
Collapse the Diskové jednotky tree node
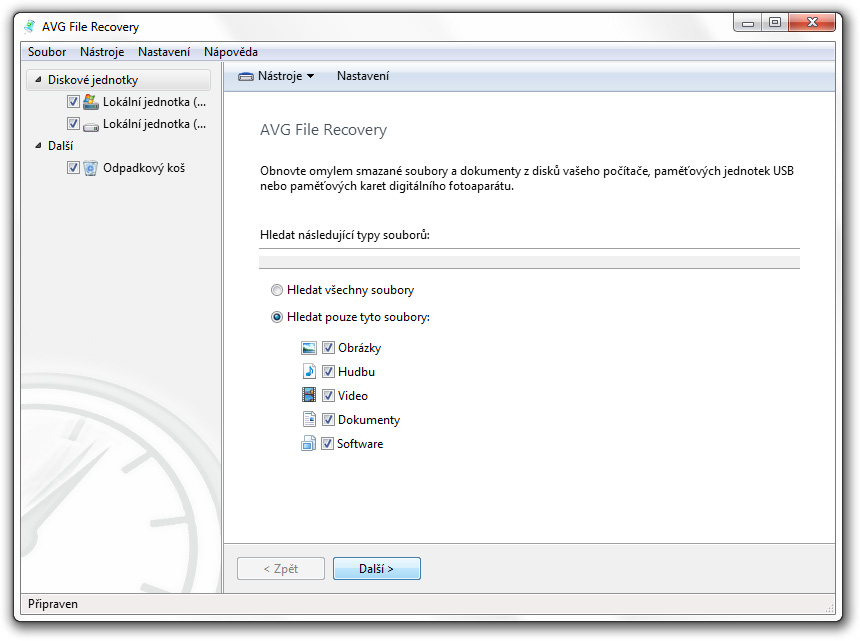point(38,80)
